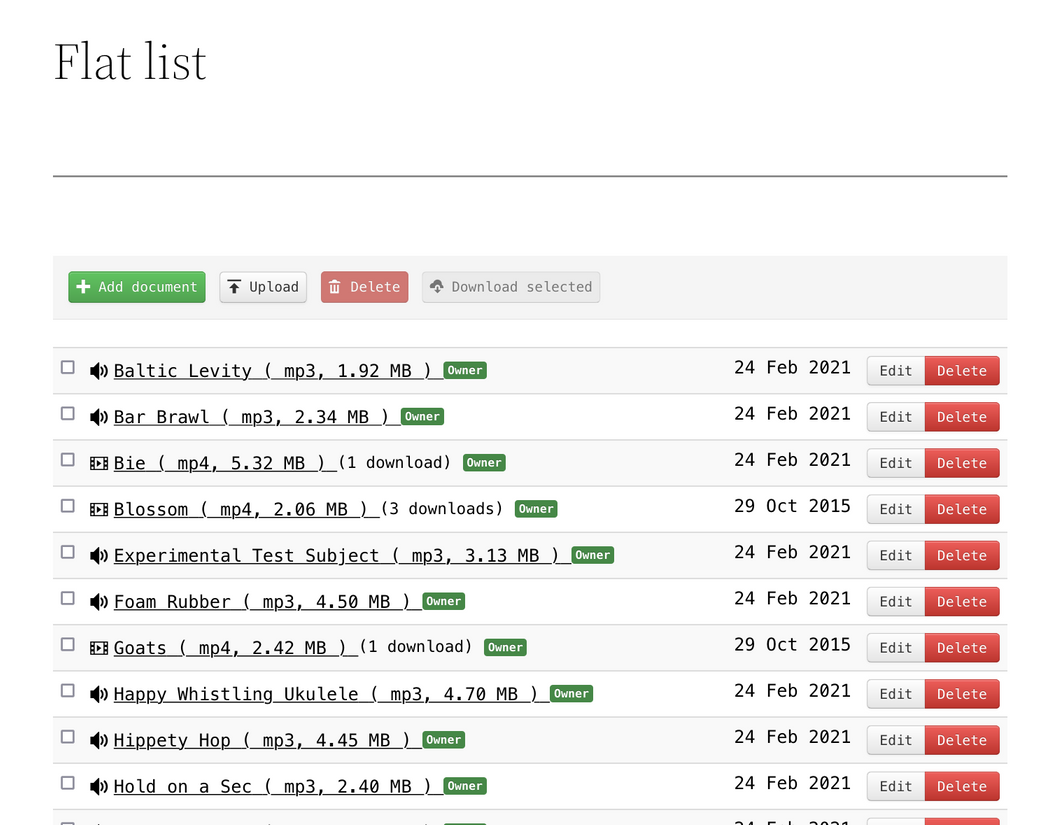Check the Hippety Hop checkbox

pos(68,736)
